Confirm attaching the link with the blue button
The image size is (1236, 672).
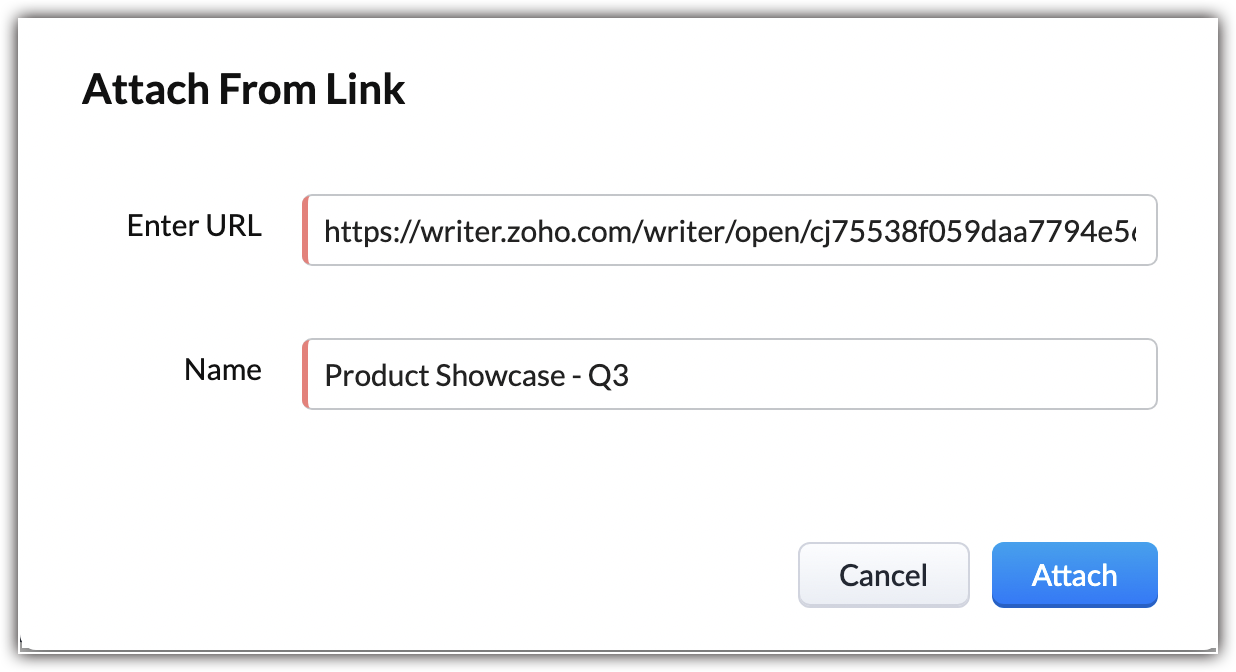click(1074, 575)
